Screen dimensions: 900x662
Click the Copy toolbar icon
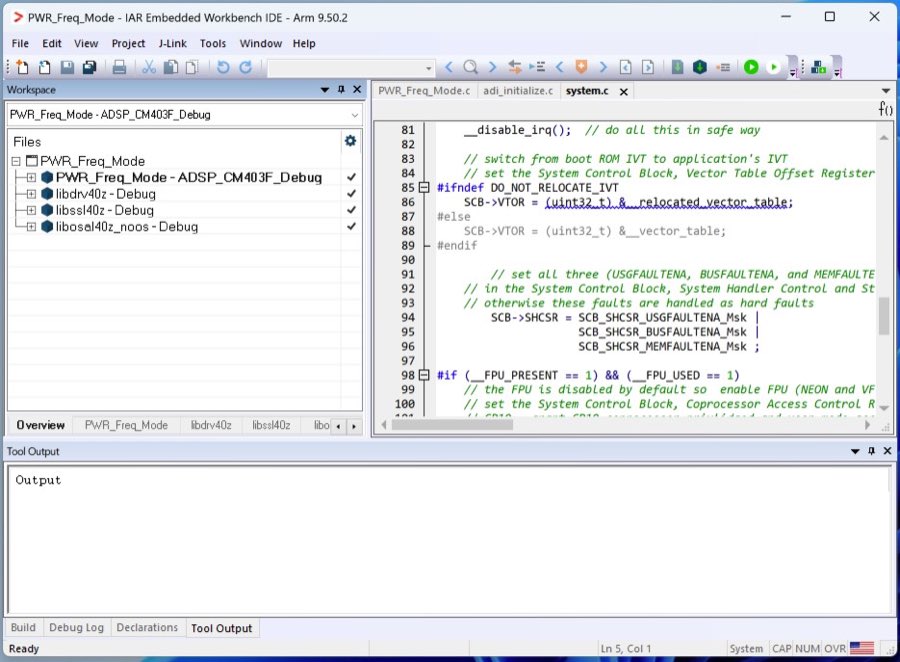tap(170, 67)
